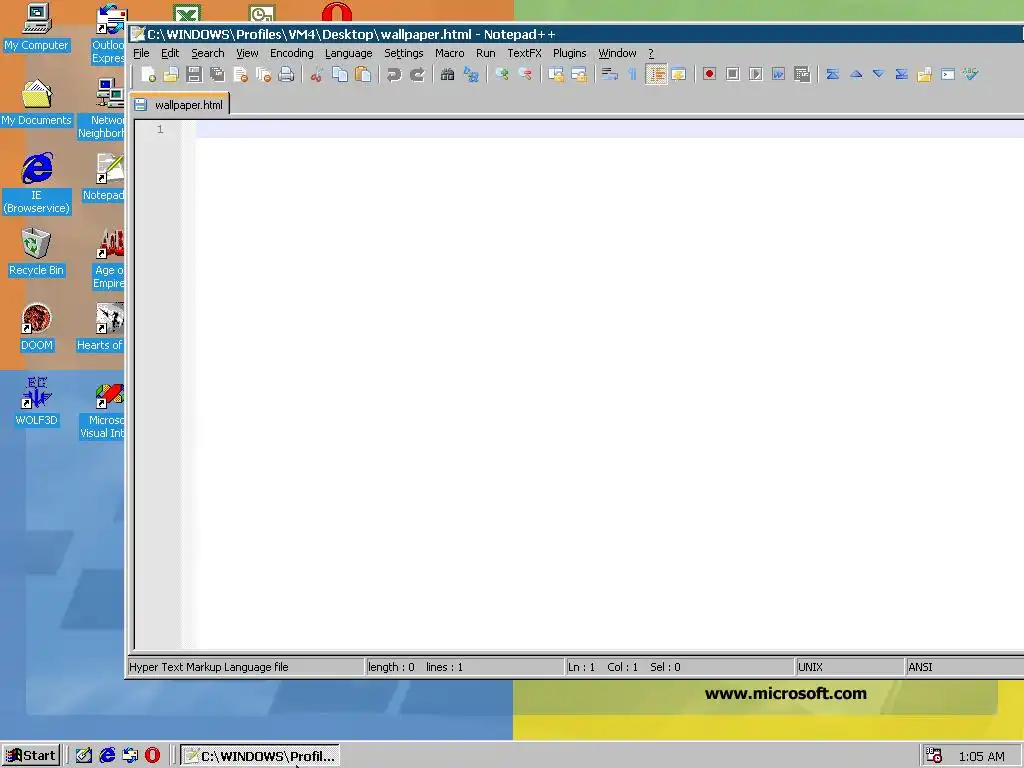Click the Paste clipboard icon
This screenshot has width=1024, height=768.
tap(362, 74)
